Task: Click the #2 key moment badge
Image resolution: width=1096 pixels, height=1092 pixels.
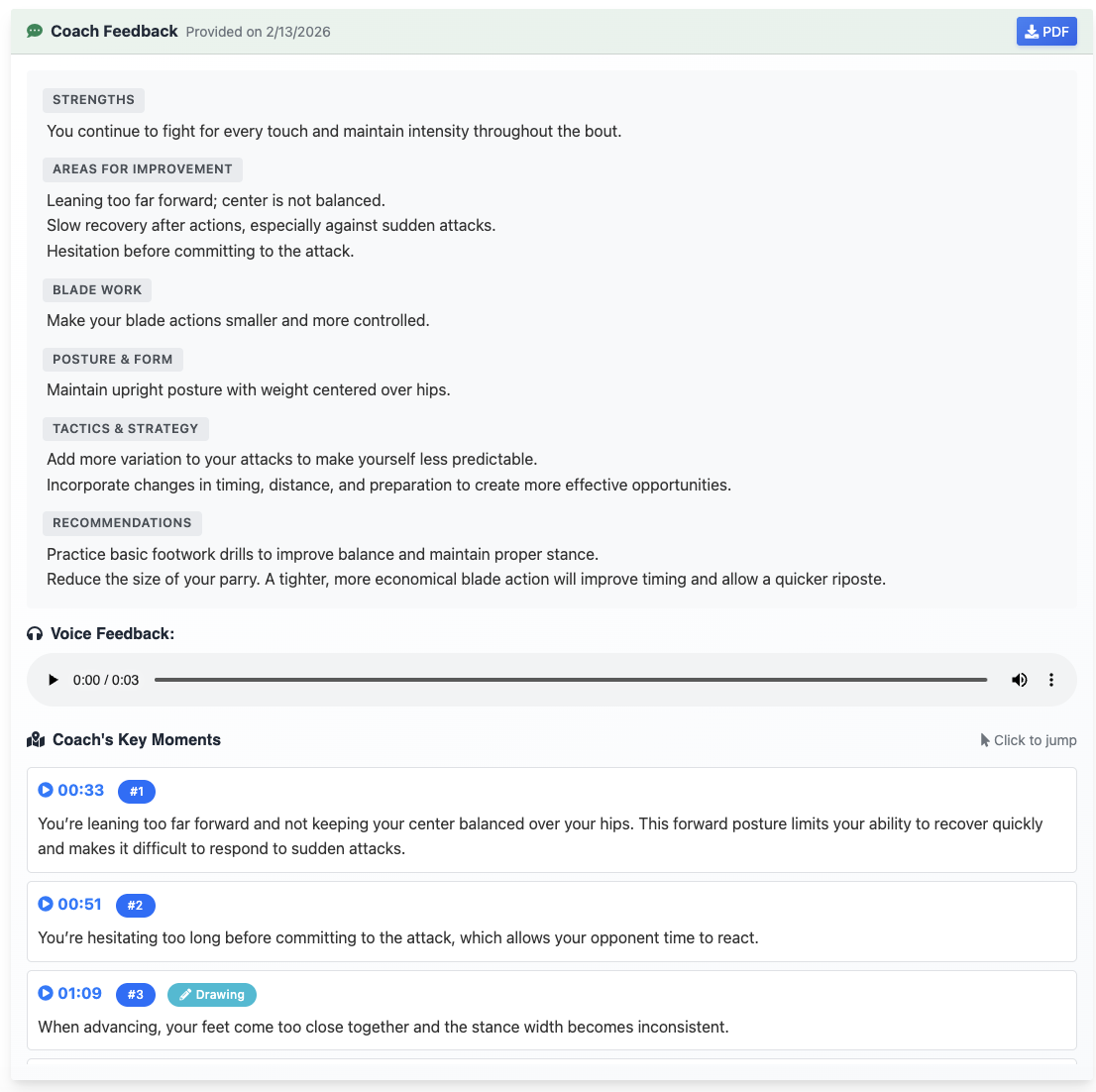Action: 136,906
